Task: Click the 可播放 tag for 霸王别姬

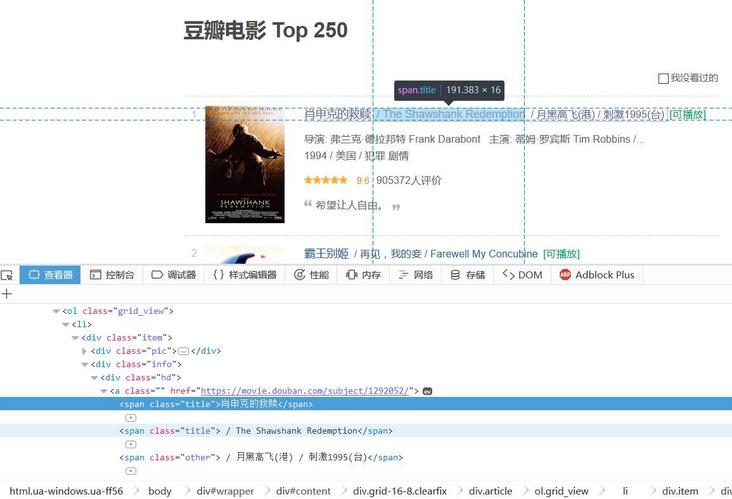Action: [x=561, y=254]
